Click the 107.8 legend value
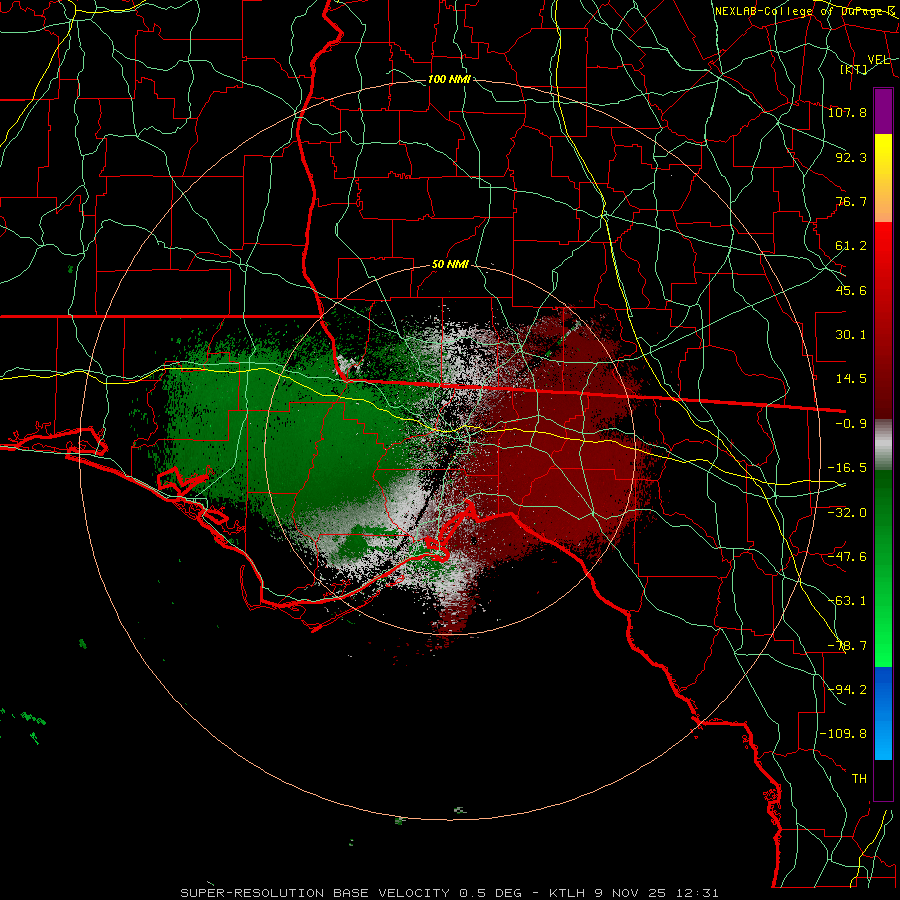This screenshot has width=900, height=900. pos(847,112)
